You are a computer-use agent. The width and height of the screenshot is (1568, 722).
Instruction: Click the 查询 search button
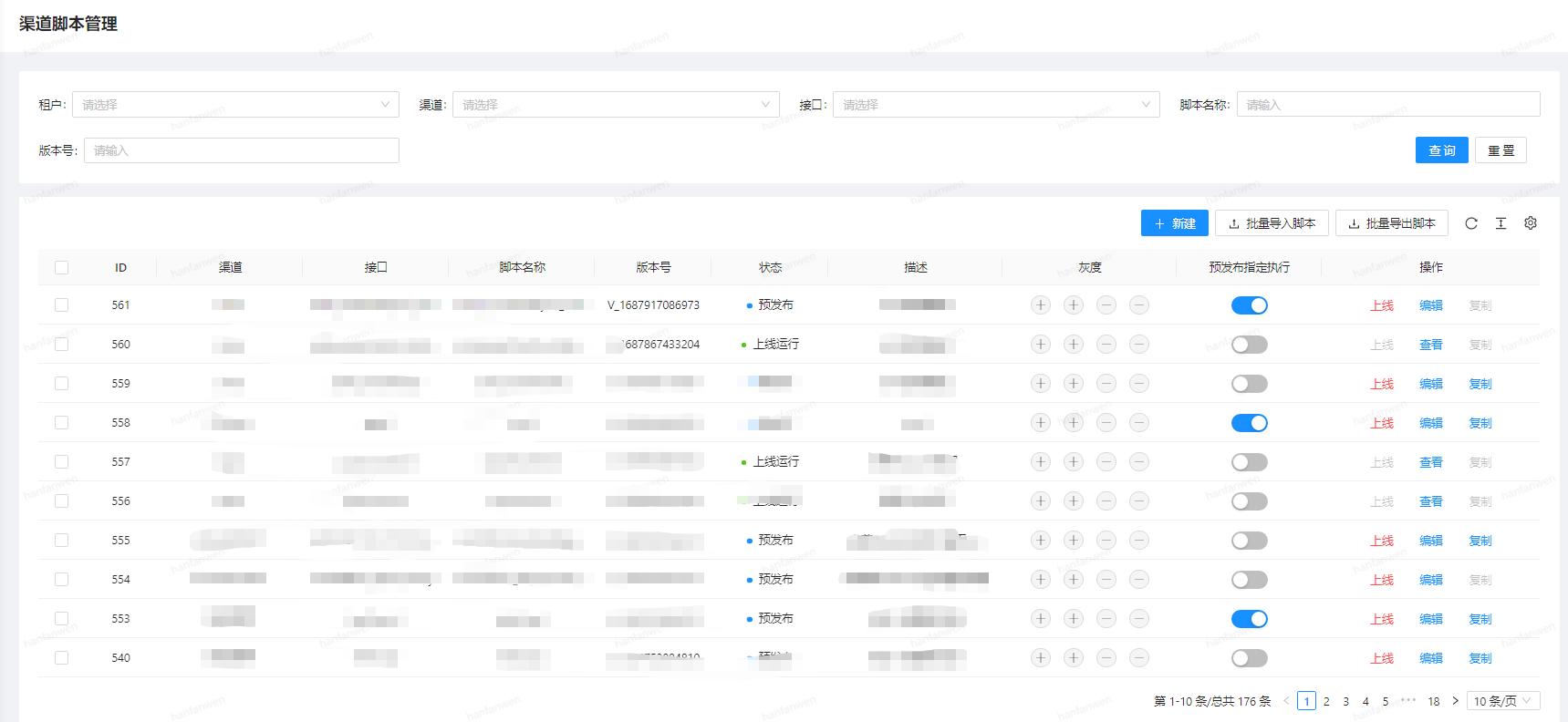click(1442, 150)
